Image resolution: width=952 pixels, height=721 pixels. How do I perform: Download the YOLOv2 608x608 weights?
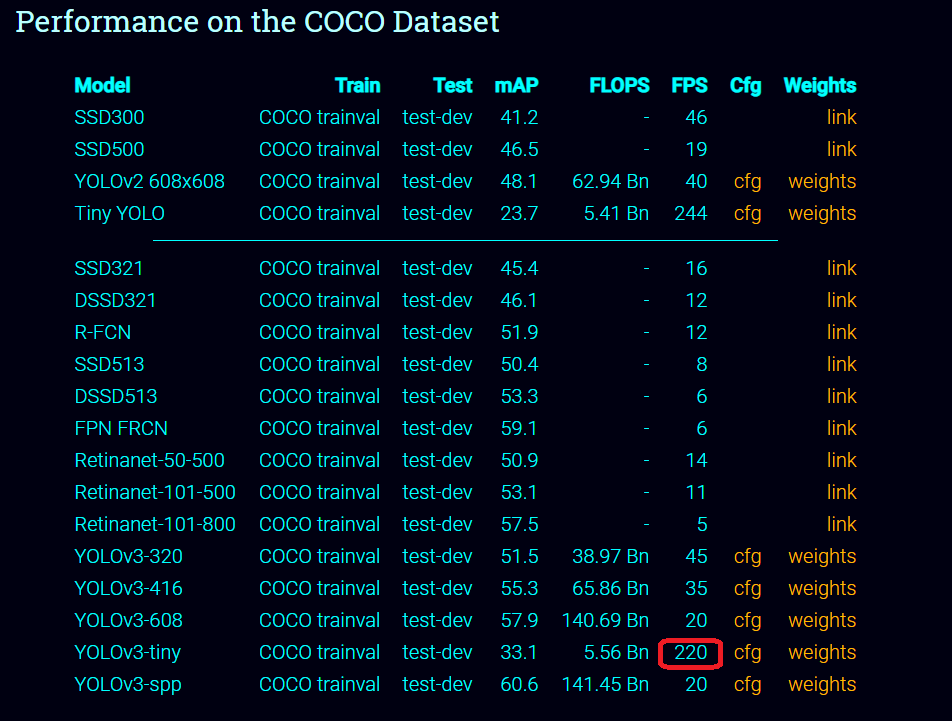pos(822,181)
